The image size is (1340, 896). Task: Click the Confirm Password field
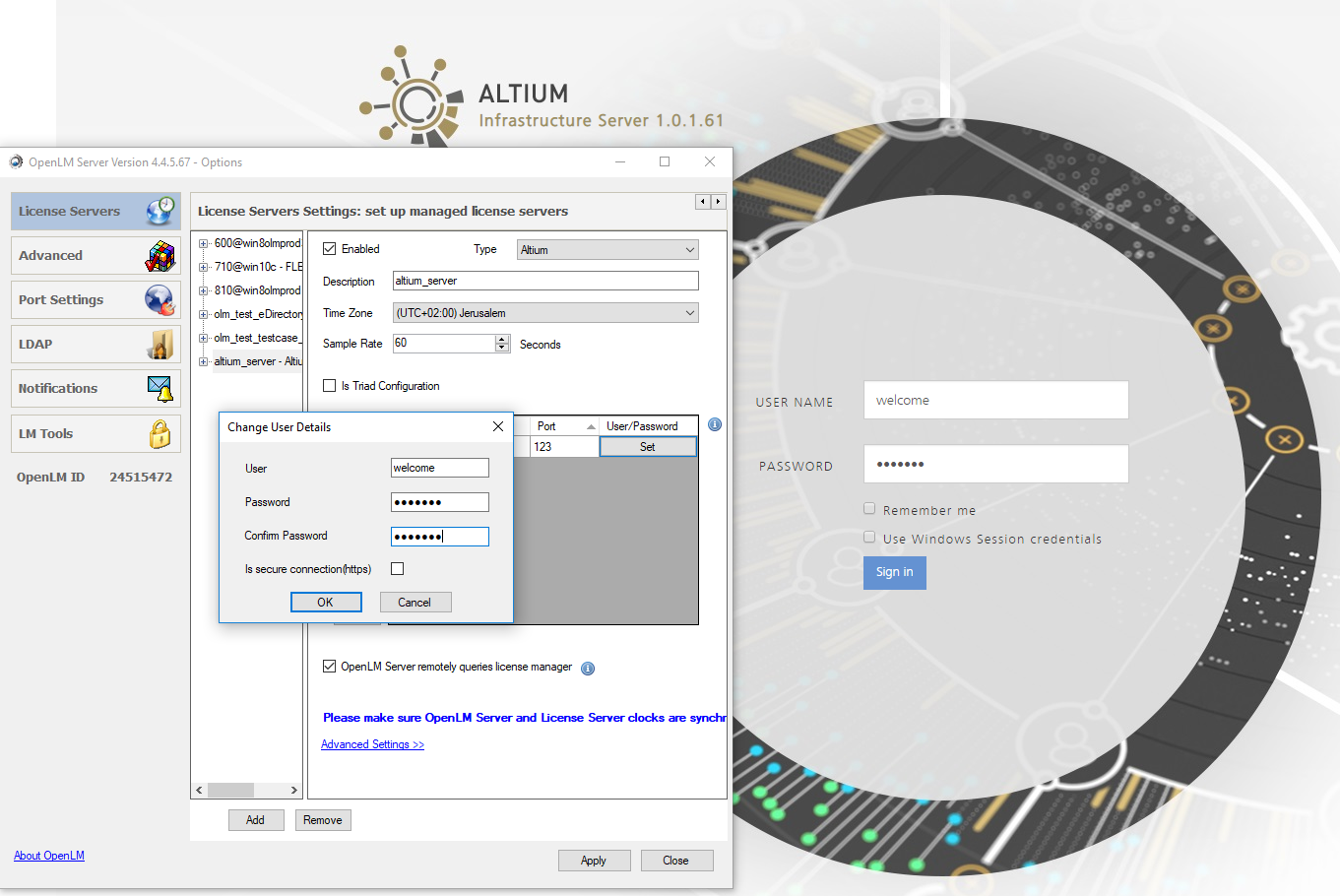point(439,537)
